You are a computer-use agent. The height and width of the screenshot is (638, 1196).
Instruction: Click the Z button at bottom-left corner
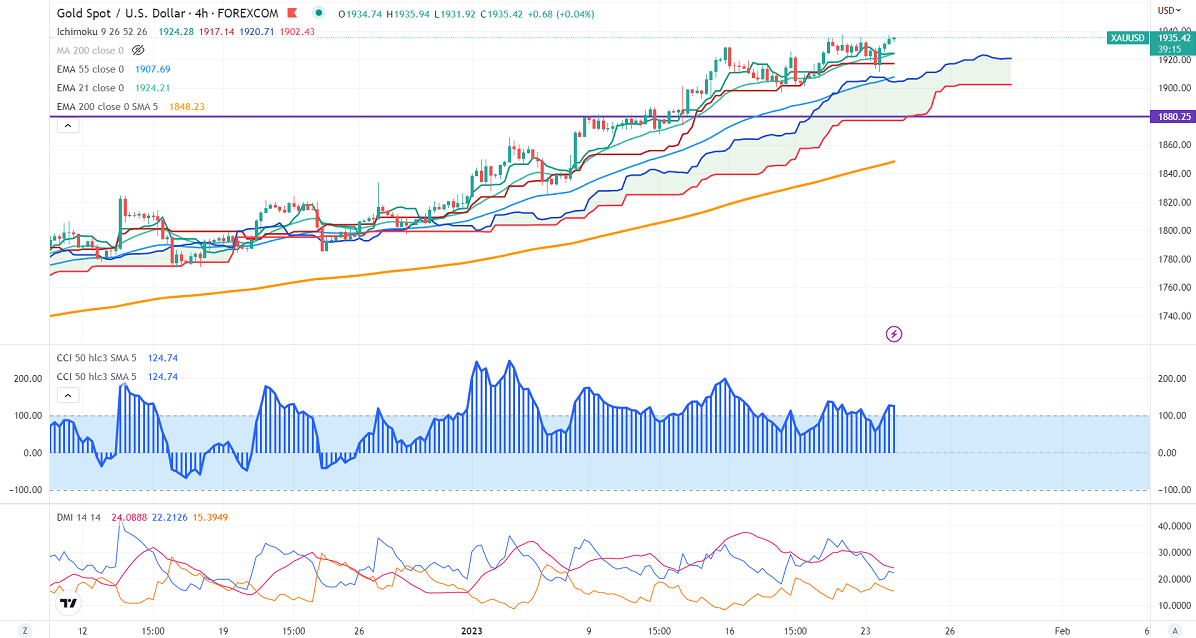pos(26,631)
